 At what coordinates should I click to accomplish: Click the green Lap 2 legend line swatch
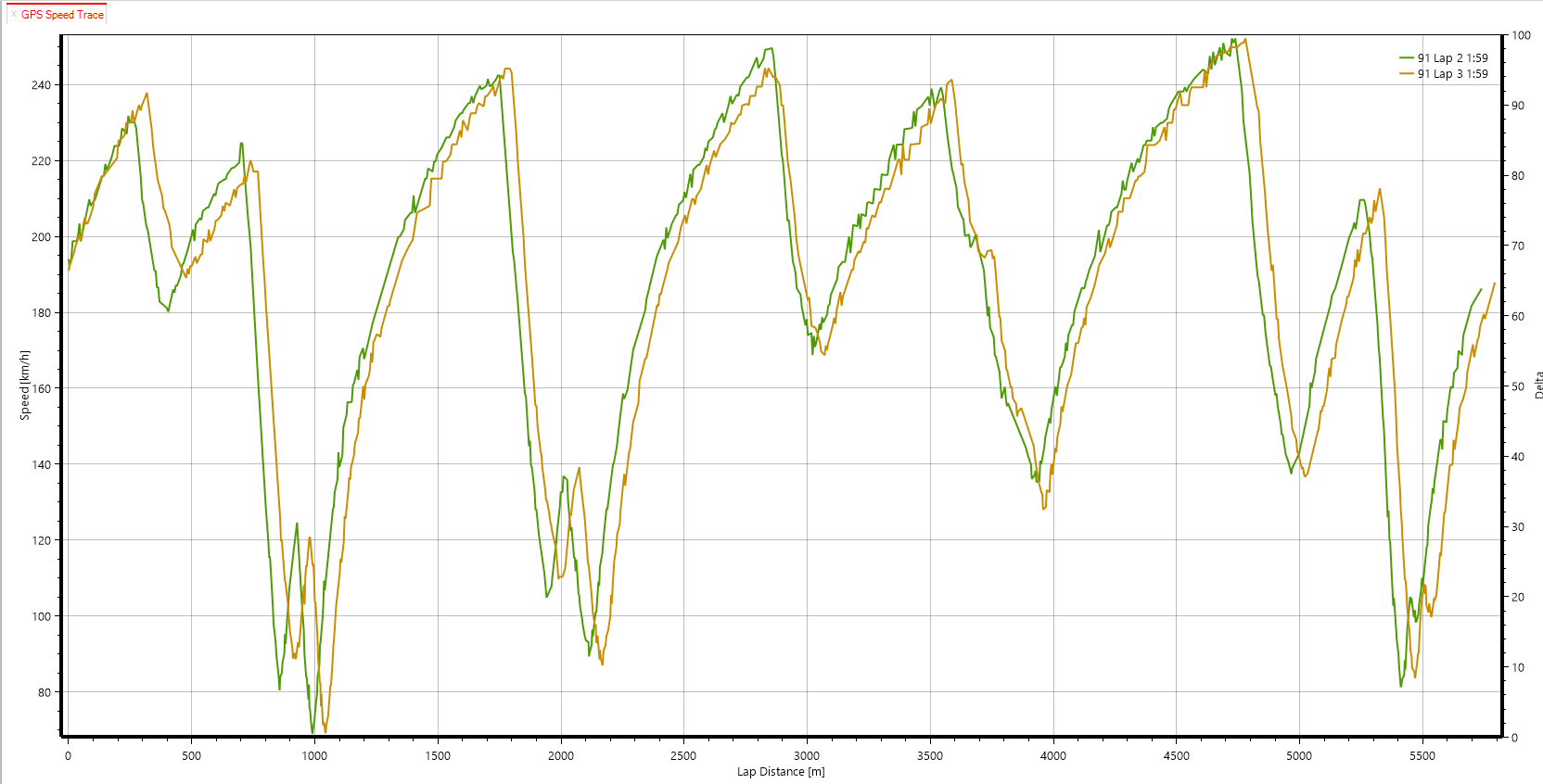pyautogui.click(x=1407, y=58)
